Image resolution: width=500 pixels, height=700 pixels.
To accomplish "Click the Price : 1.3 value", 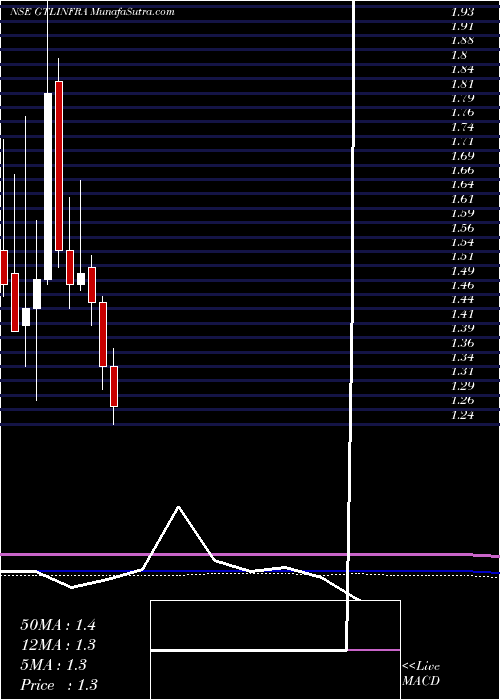I will (58, 685).
